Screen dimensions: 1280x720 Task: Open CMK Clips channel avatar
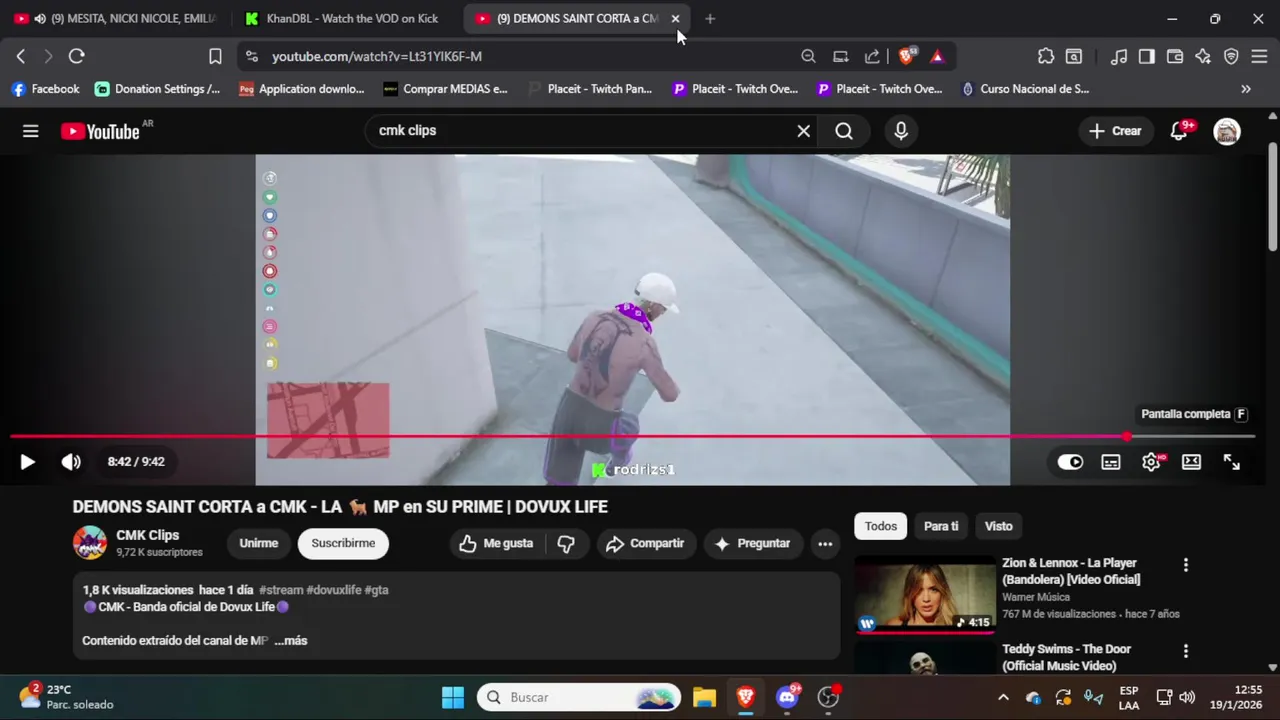[90, 543]
